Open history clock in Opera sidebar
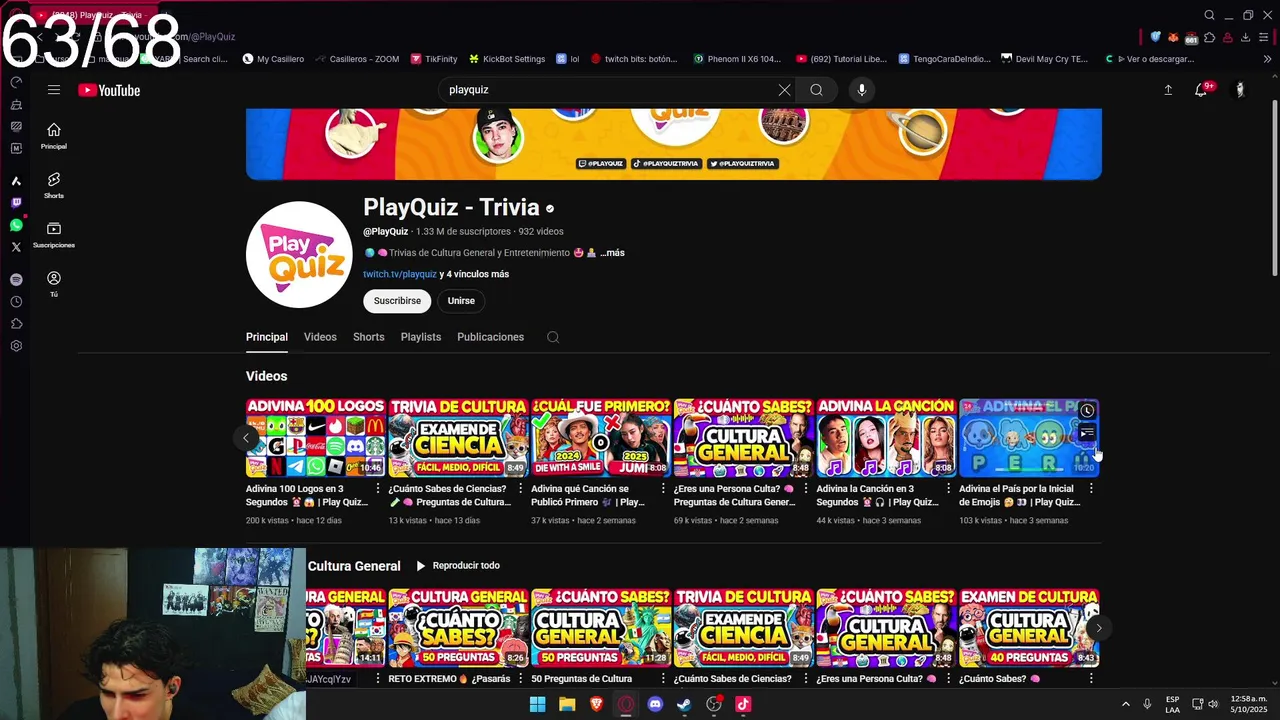1280x720 pixels. coord(16,302)
